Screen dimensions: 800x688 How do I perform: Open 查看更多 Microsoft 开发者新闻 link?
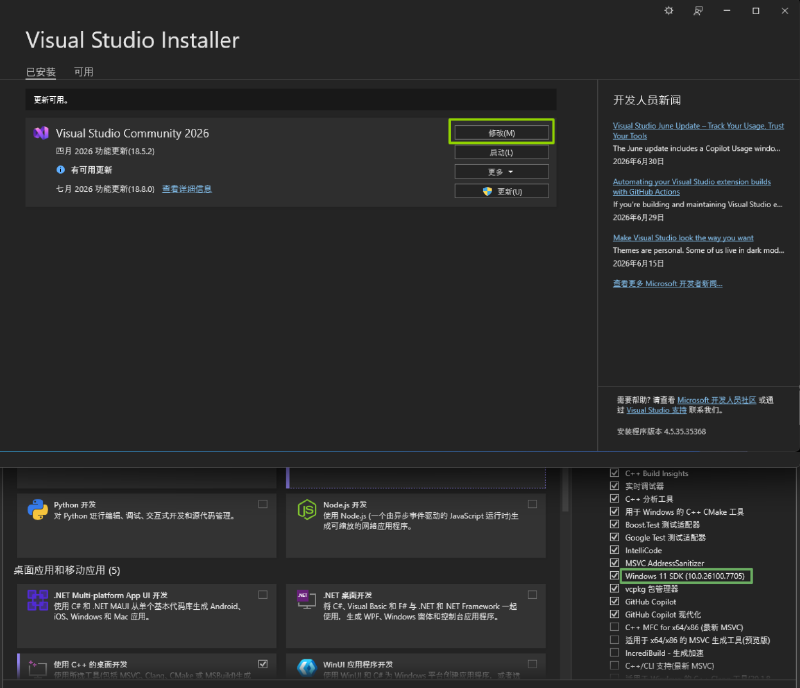click(x=667, y=284)
